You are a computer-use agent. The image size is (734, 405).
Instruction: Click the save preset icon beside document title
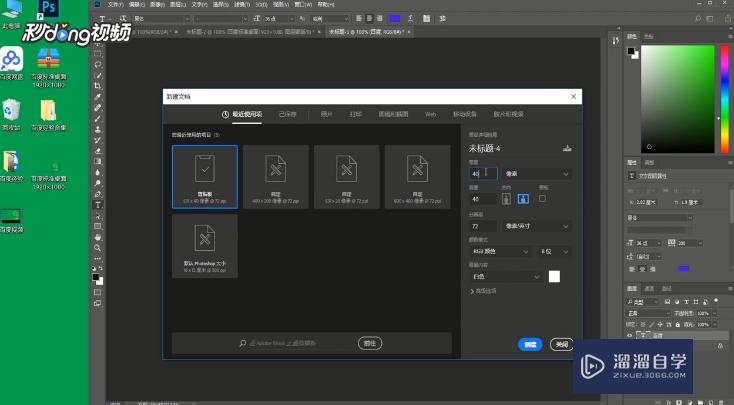[x=567, y=148]
